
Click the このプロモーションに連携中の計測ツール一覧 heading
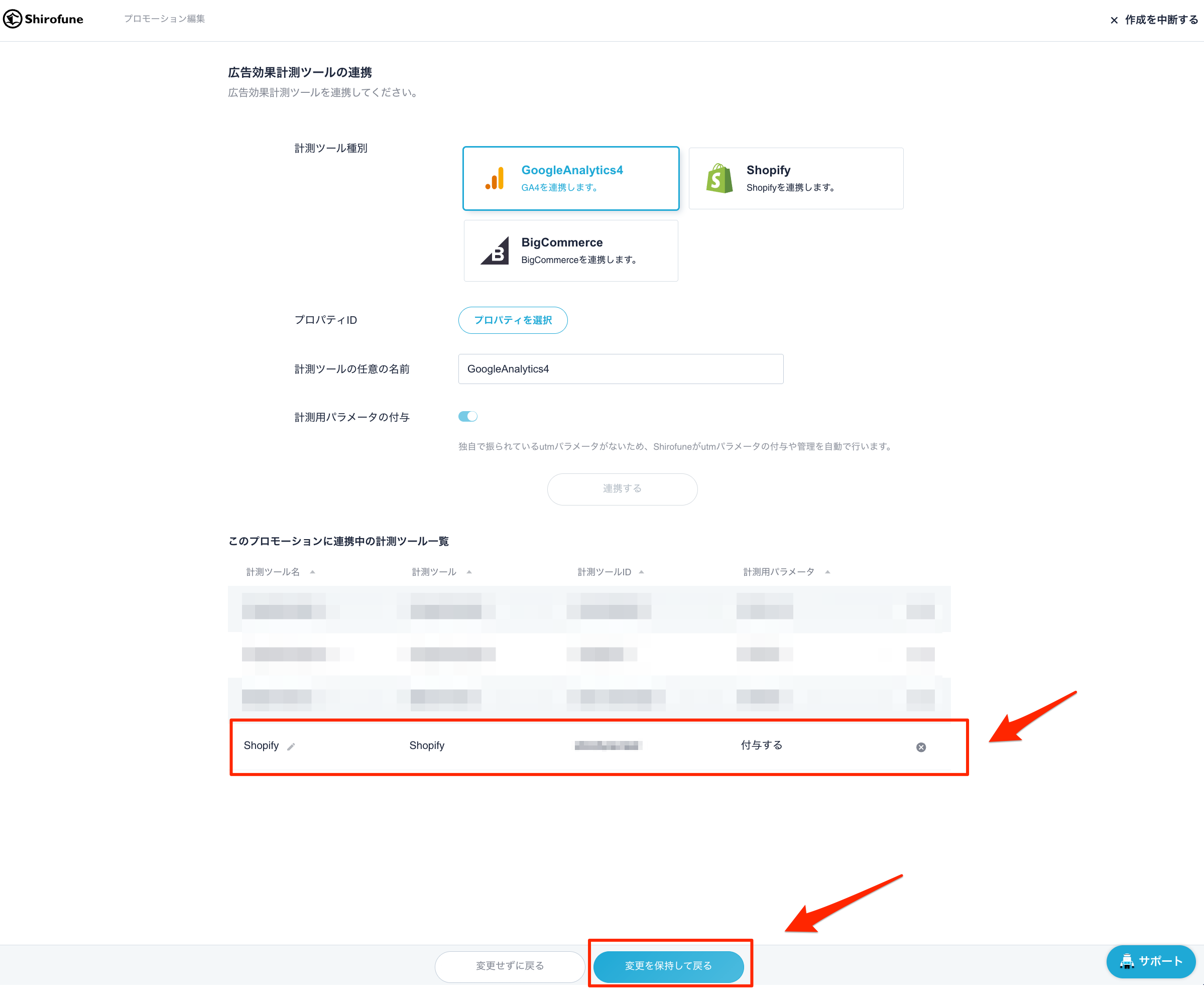[x=338, y=541]
